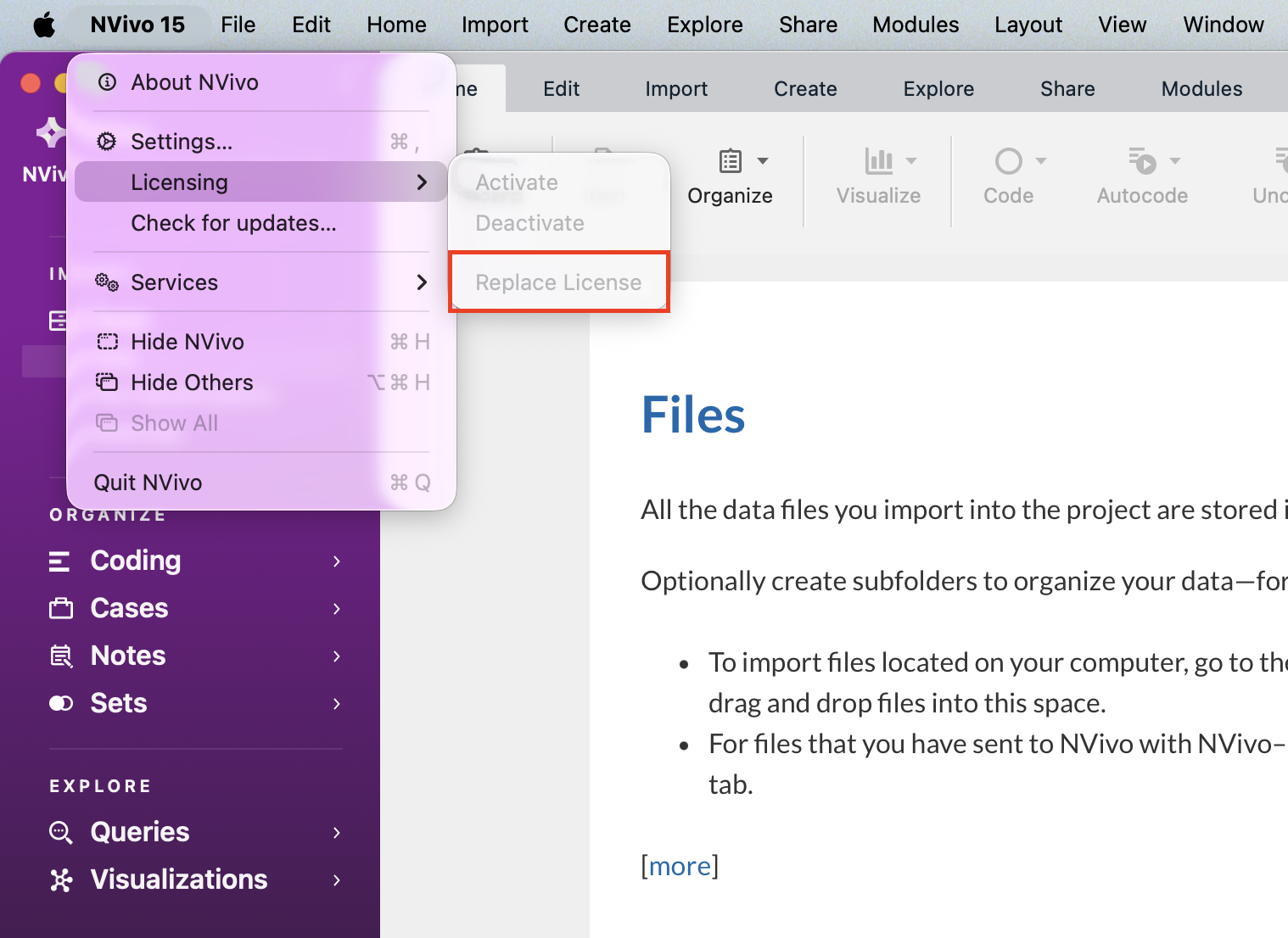Open the Autocode dropdown arrow

point(1175,160)
